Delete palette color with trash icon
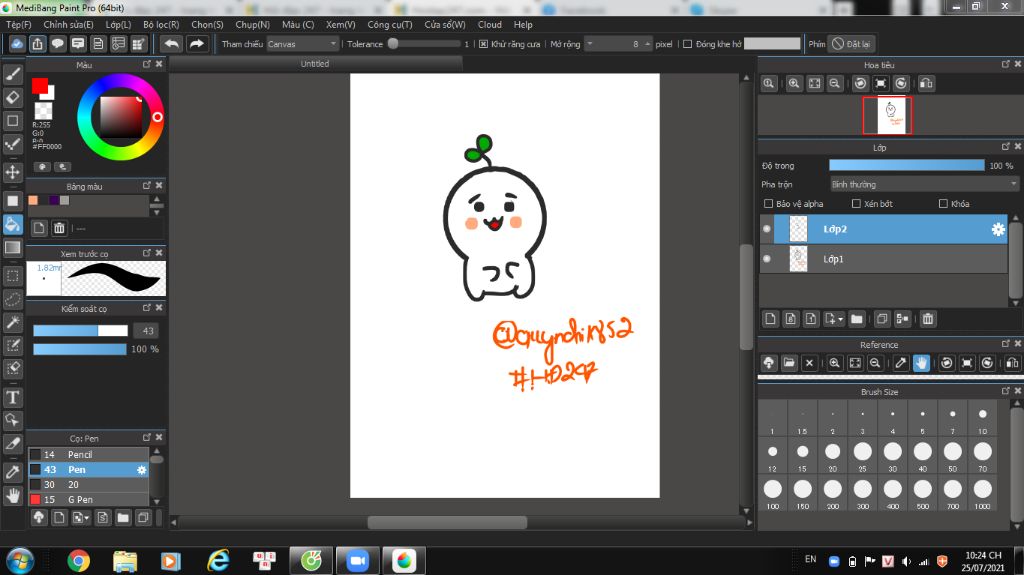 pos(59,228)
